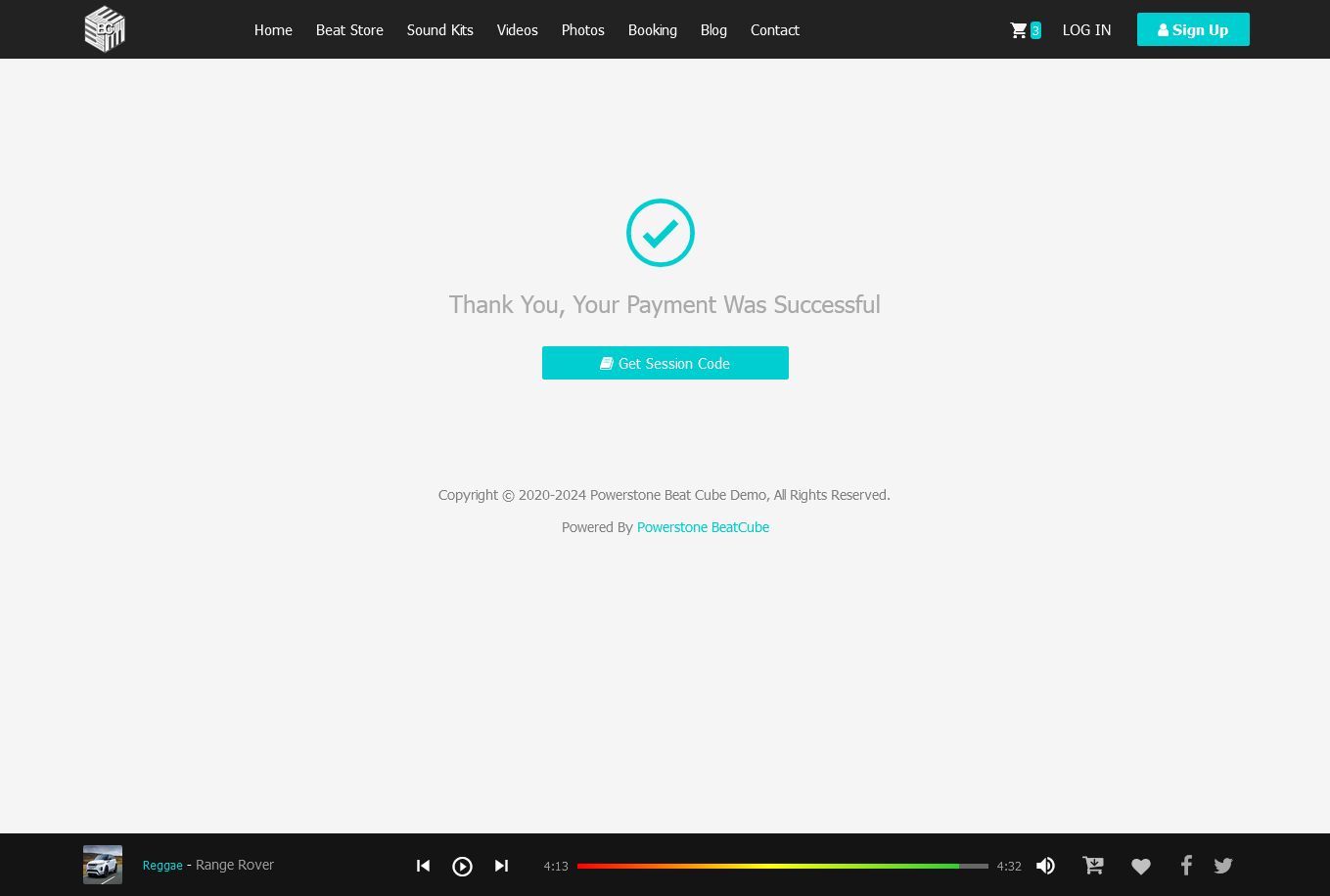Navigate to Videos

pyautogui.click(x=518, y=30)
